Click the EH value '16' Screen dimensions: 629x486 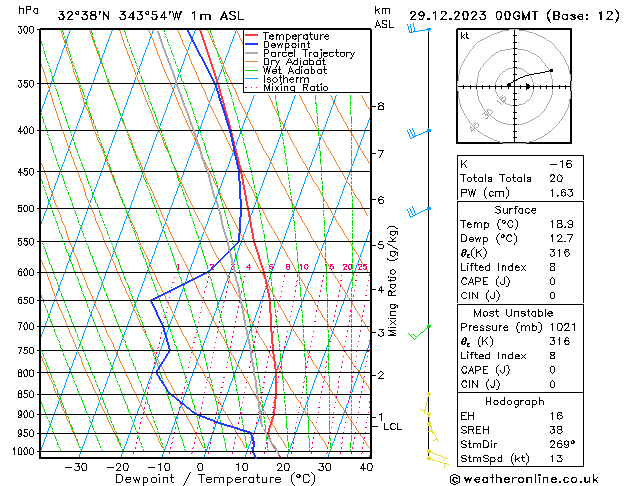[556, 416]
